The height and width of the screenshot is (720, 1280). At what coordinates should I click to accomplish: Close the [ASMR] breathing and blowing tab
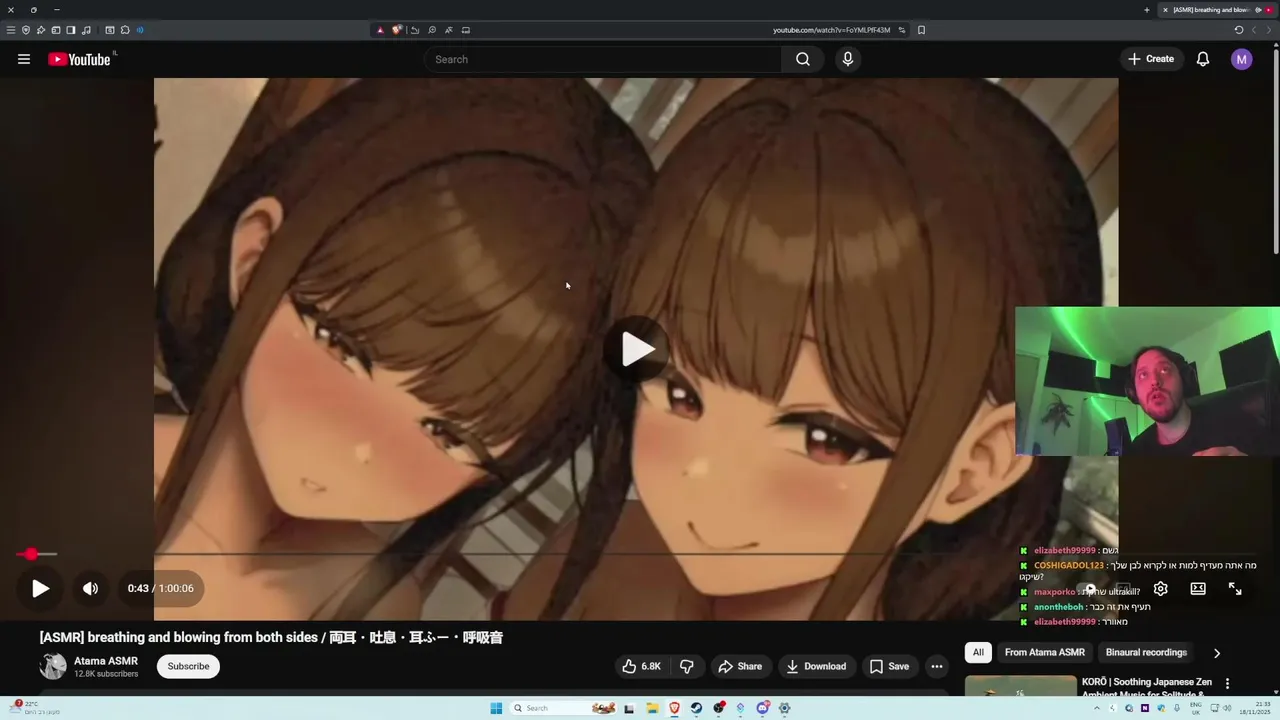point(1165,10)
